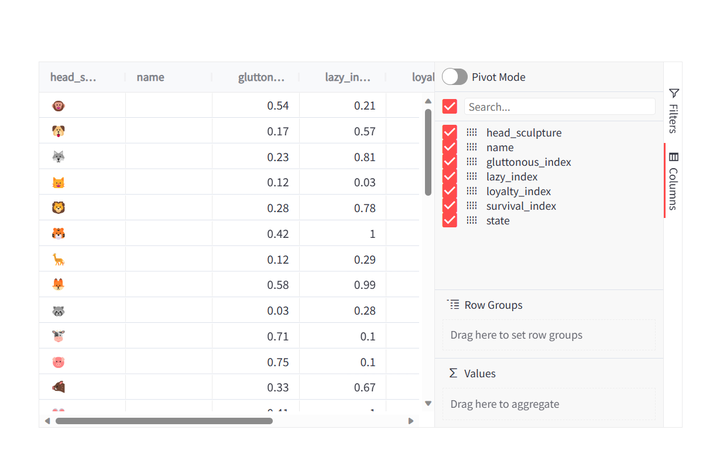Click the vertical scrollbar down arrow
This screenshot has height=474, width=720.
(x=428, y=404)
